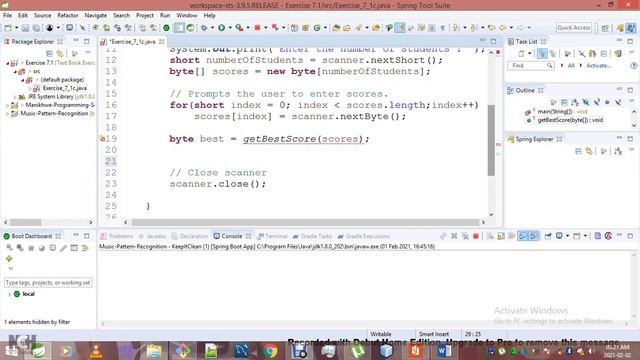640x360 pixels.
Task: Click the help question icon in Task List
Action: (633, 65)
